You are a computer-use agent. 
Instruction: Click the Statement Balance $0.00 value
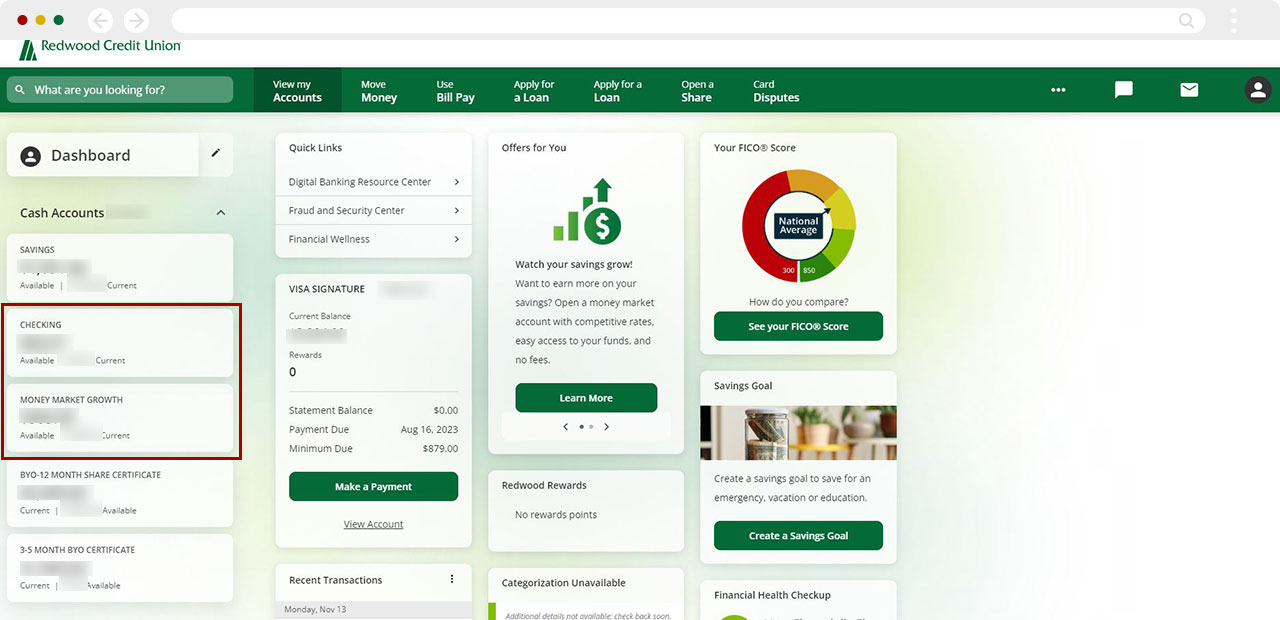[446, 411]
